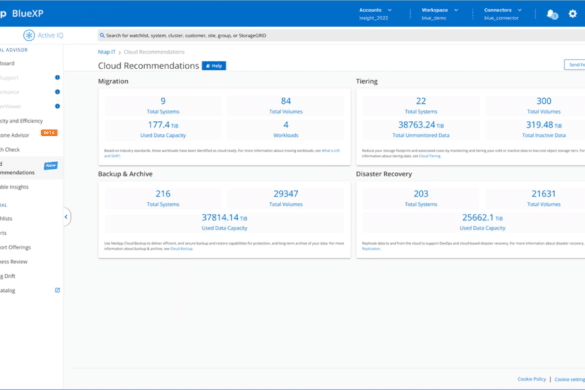The image size is (585, 390).
Task: Click Backup & Archive Total Volumes 29347
Action: pyautogui.click(x=286, y=194)
